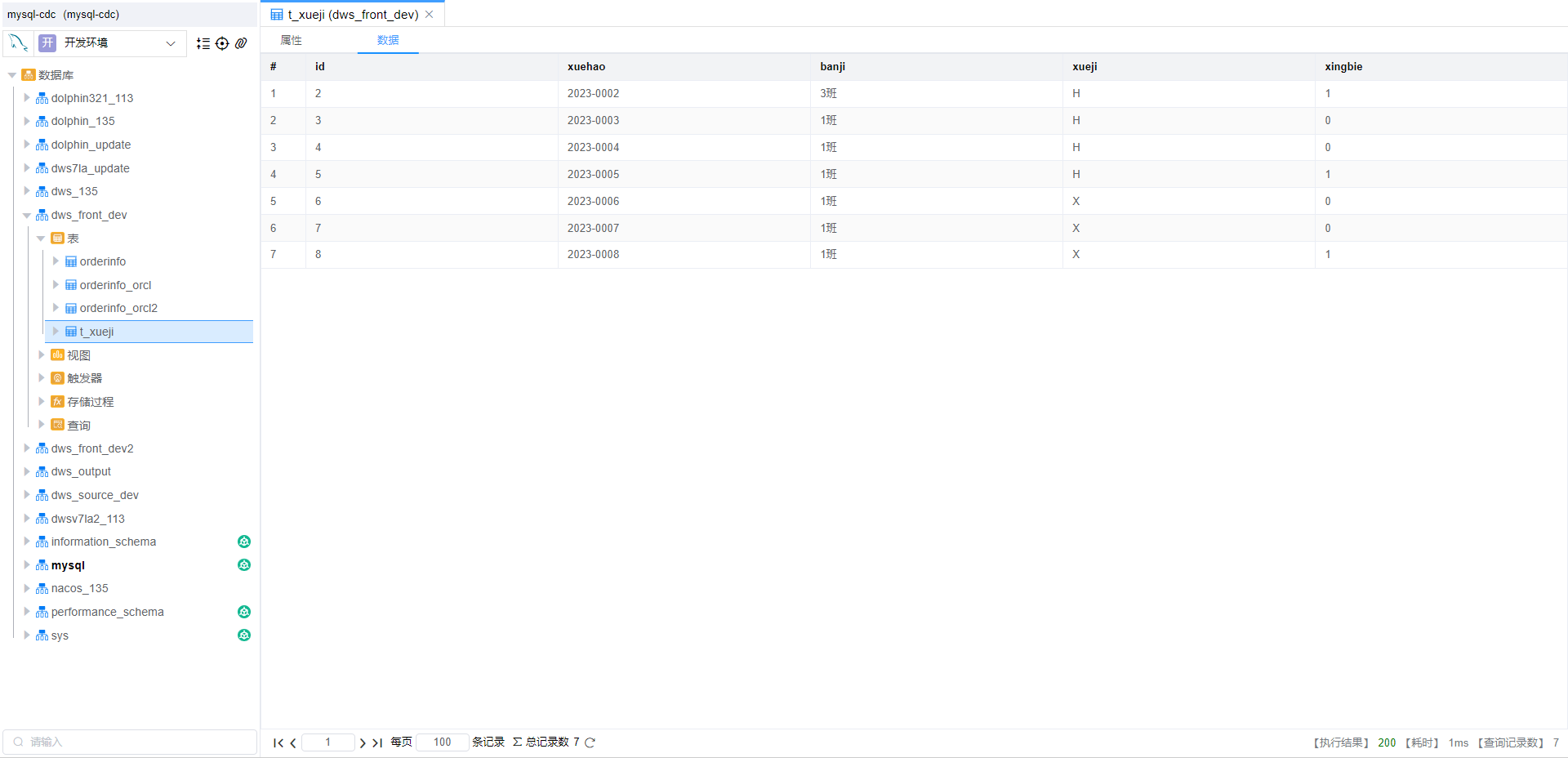Screen dimensions: 1568x758
Task: Click the records per page input field
Action: coord(442,742)
